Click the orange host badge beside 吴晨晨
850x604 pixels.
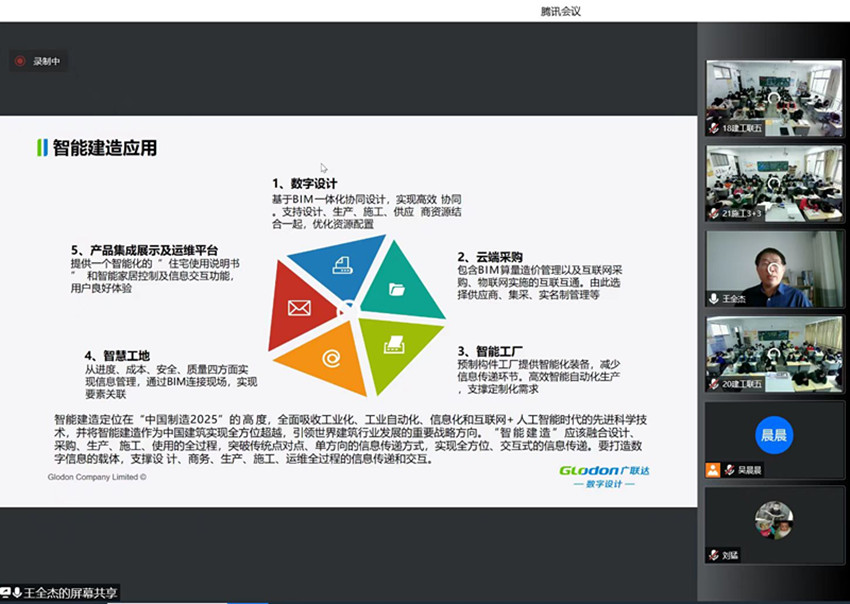(713, 469)
